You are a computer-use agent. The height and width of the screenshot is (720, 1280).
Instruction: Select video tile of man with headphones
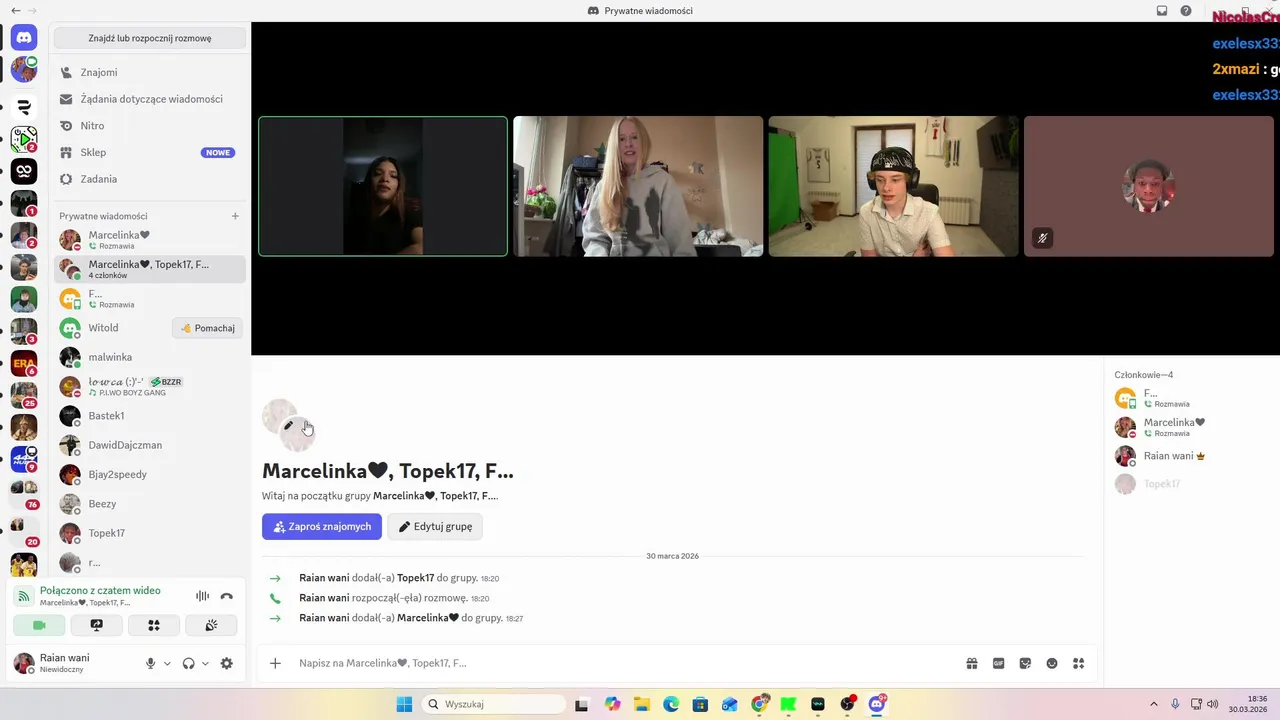(893, 186)
